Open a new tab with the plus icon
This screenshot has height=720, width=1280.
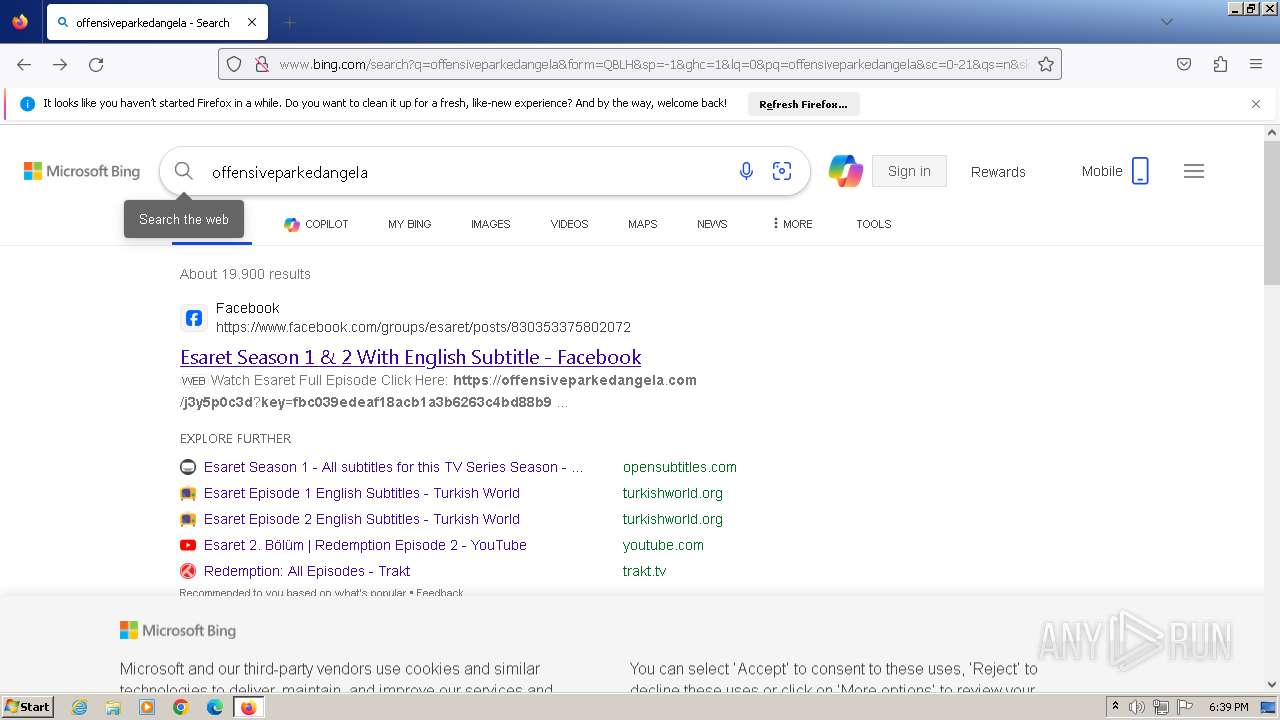point(289,22)
